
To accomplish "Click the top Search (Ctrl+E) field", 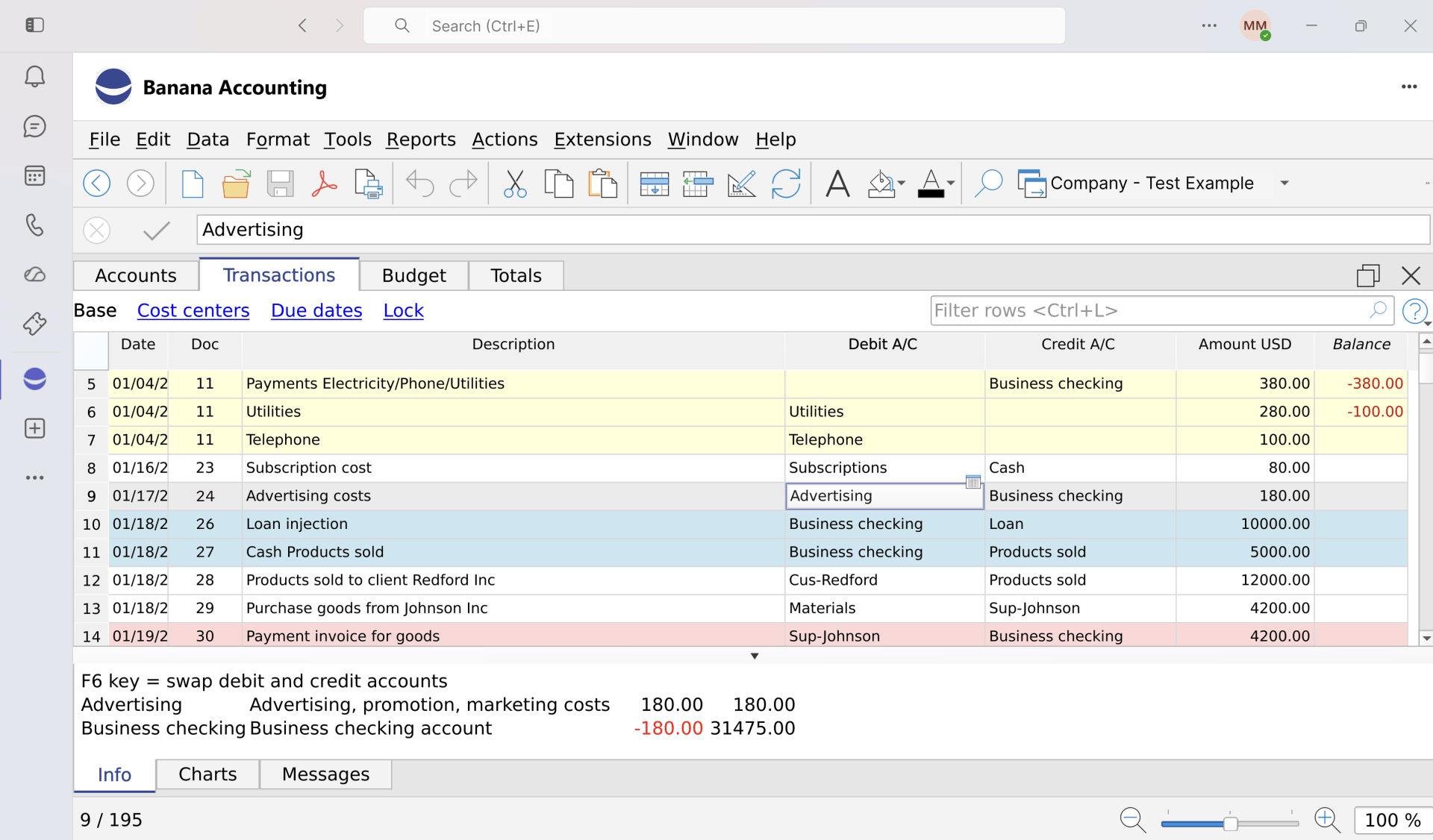I will [x=714, y=26].
